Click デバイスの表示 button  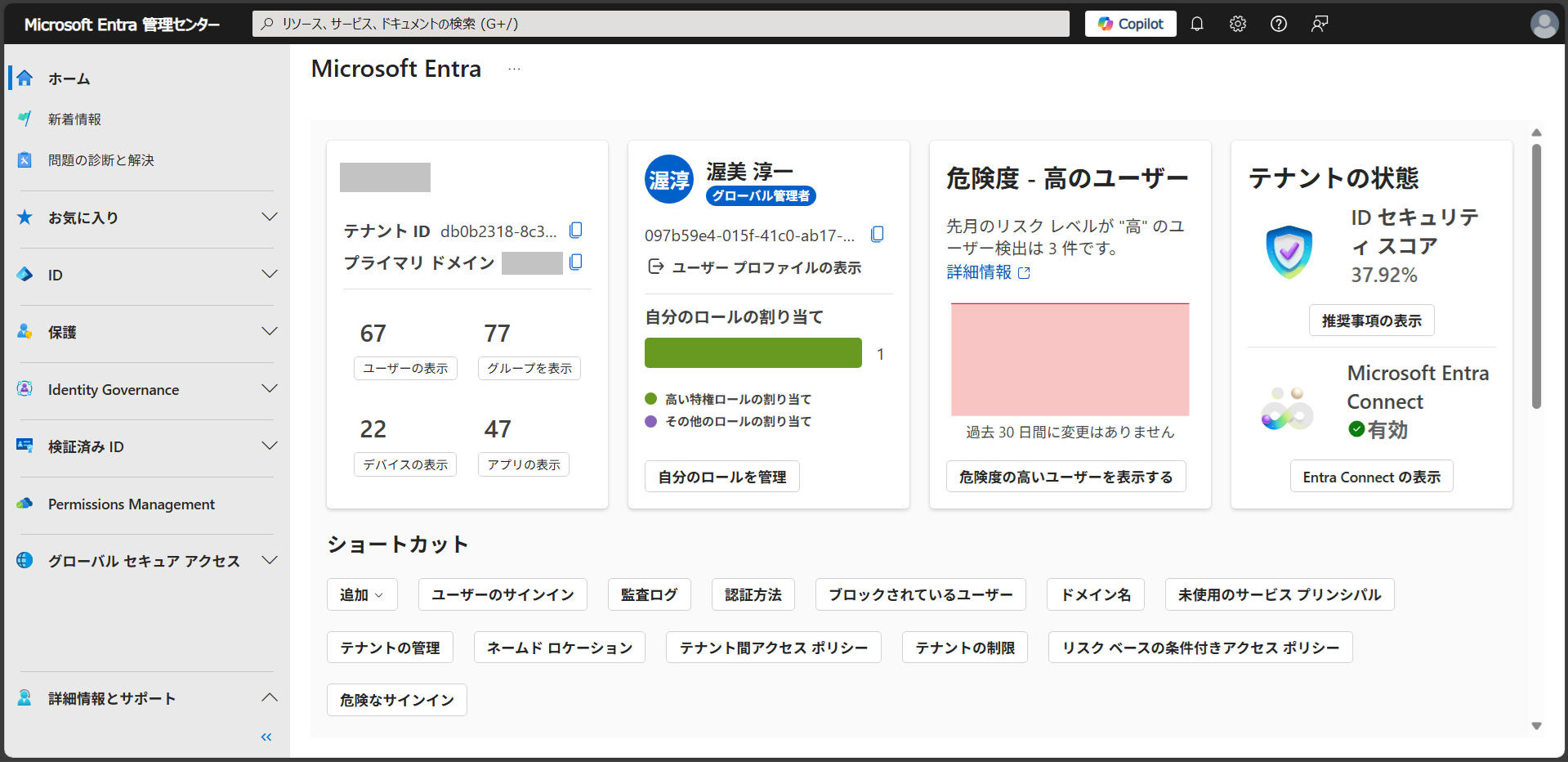[x=405, y=464]
